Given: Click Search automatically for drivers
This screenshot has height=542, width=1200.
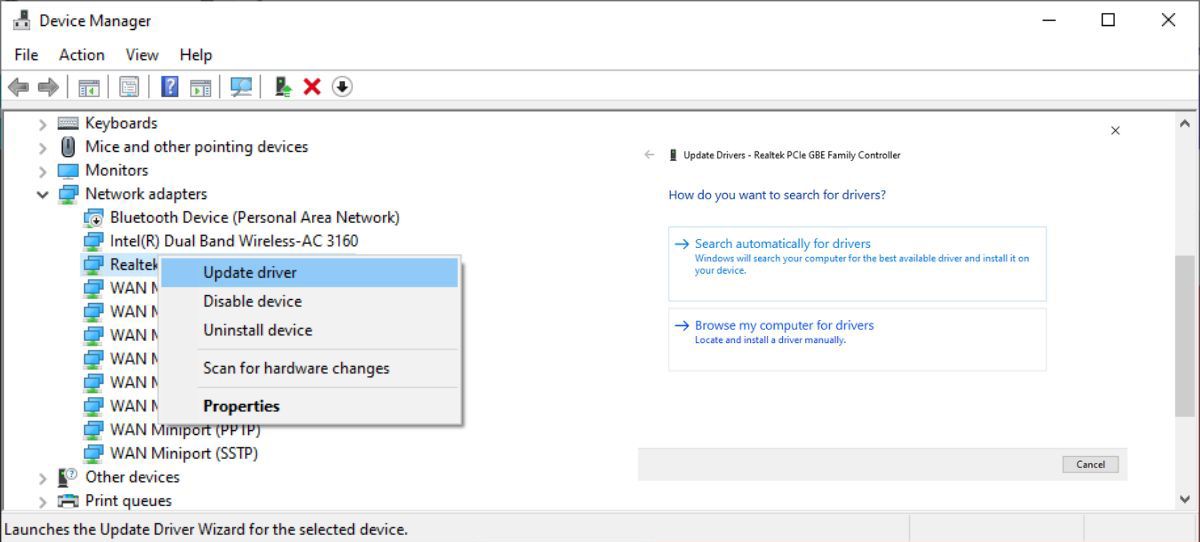Looking at the screenshot, I should coord(782,244).
